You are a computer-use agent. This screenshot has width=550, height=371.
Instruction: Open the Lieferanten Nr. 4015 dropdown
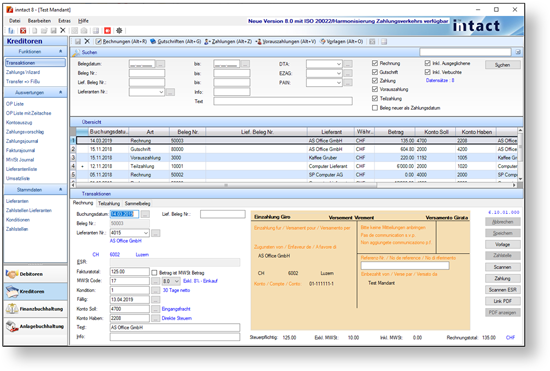[146, 233]
